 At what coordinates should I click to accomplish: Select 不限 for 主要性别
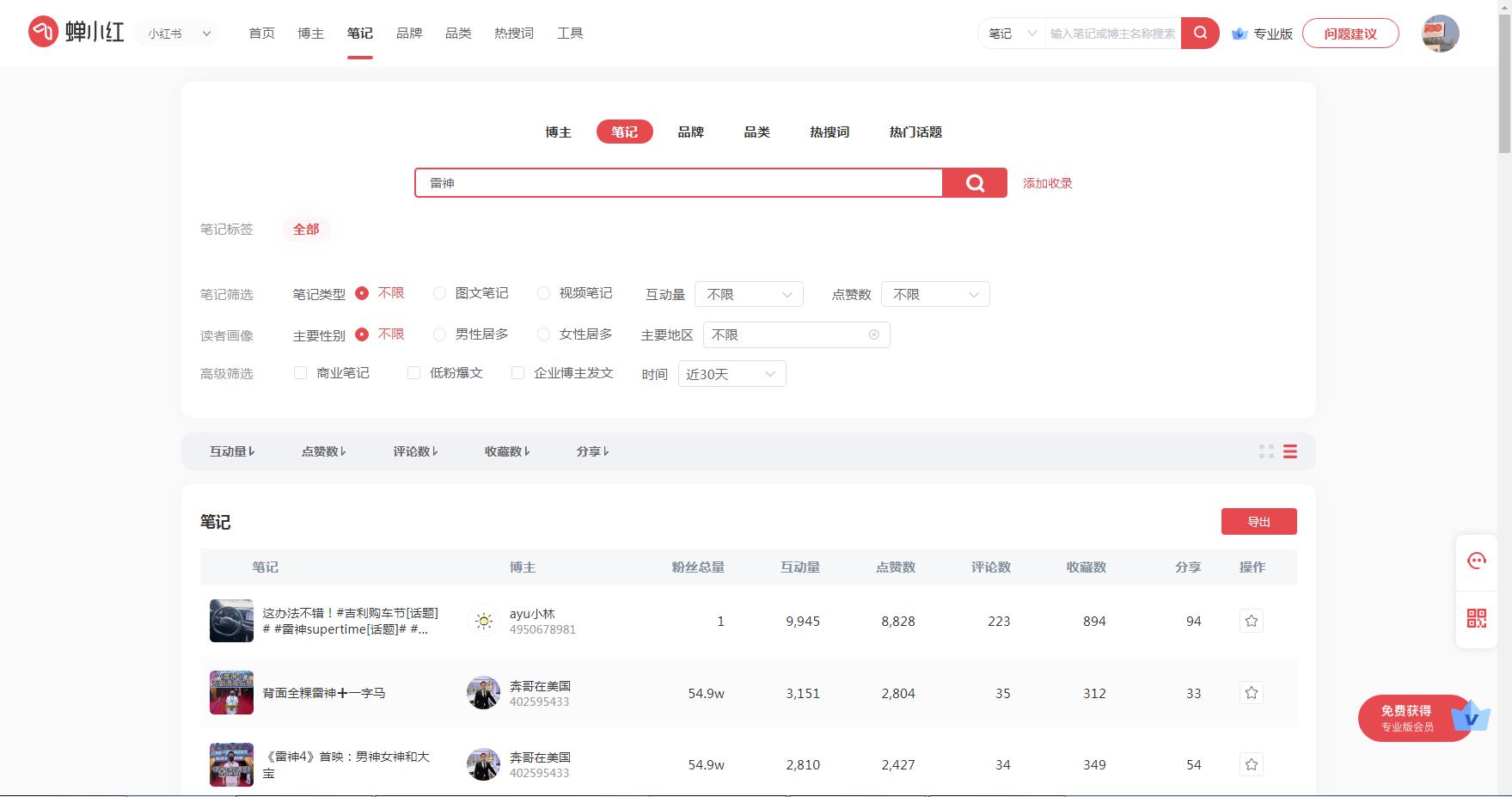click(379, 334)
